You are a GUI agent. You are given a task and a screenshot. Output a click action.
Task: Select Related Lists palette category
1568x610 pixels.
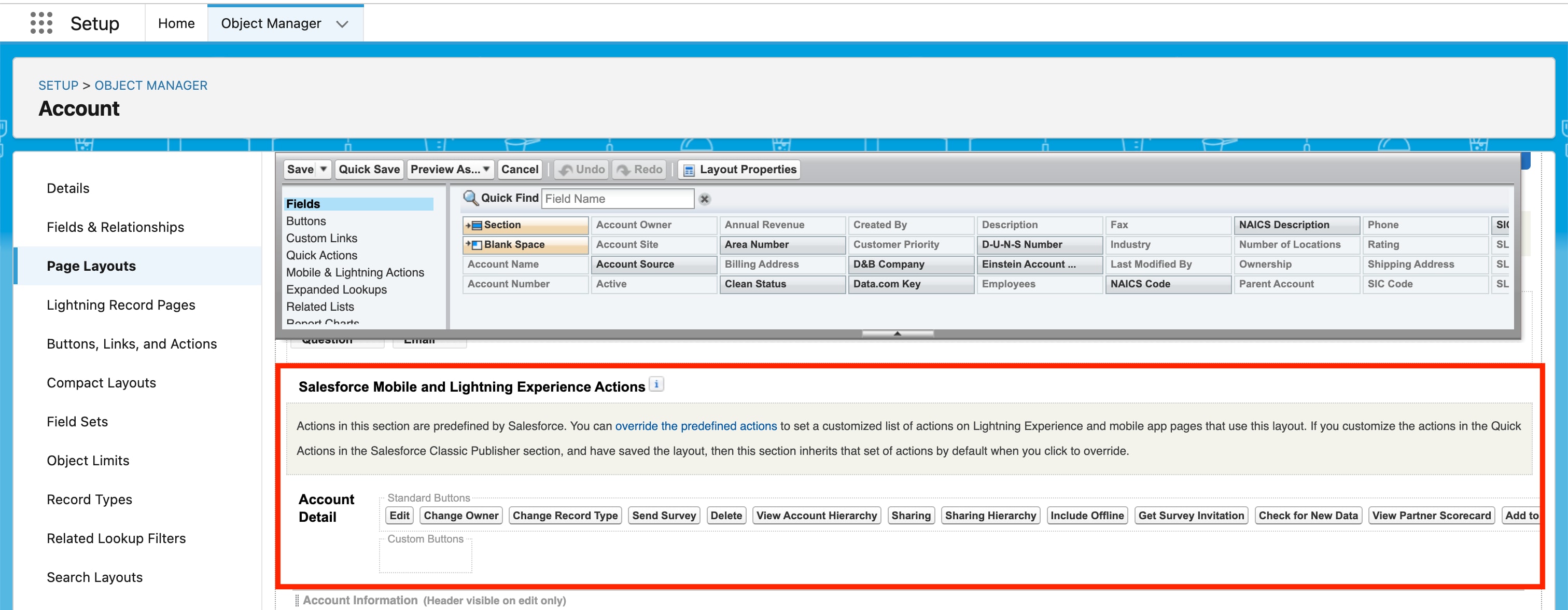320,306
